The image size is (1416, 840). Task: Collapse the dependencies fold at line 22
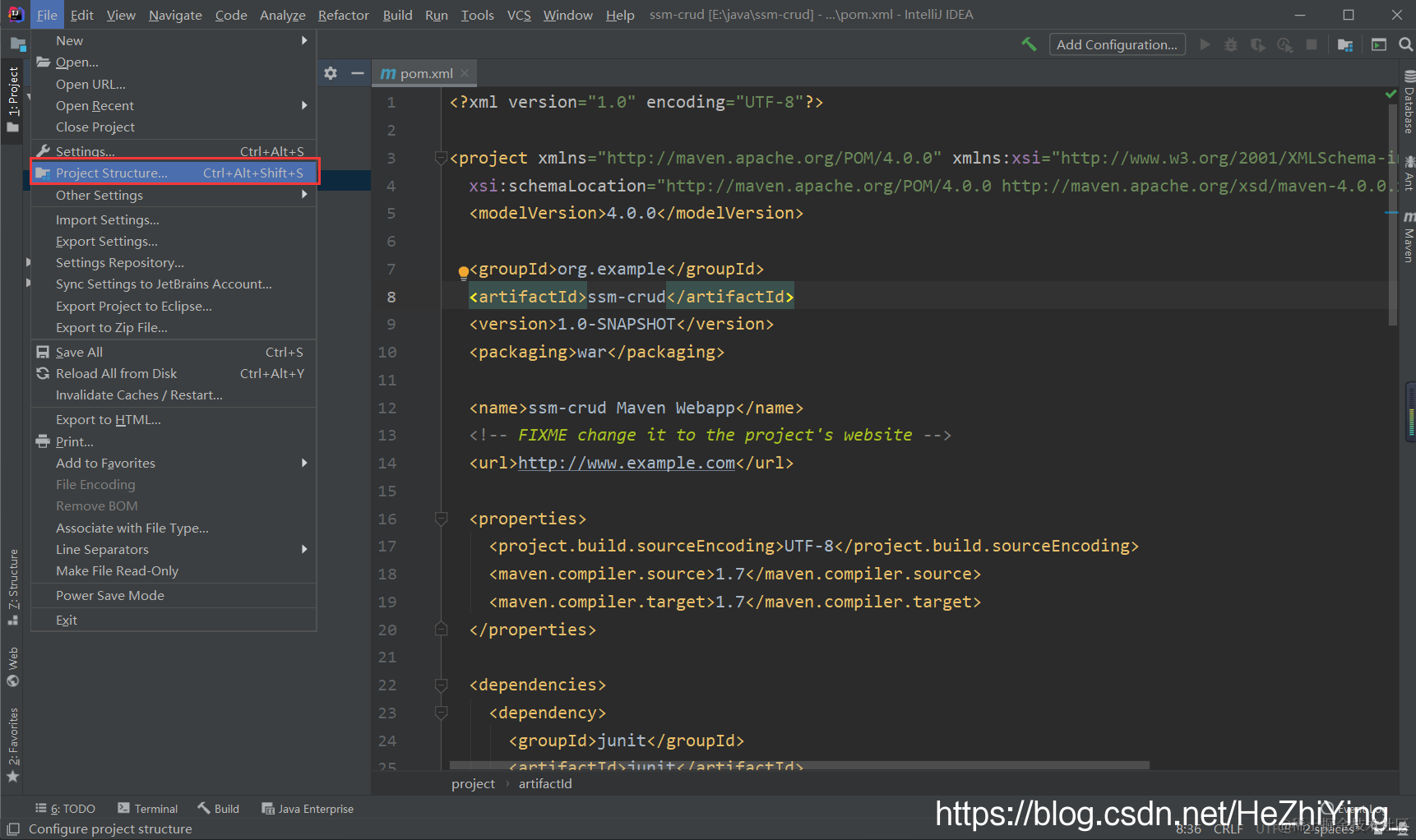click(x=441, y=685)
